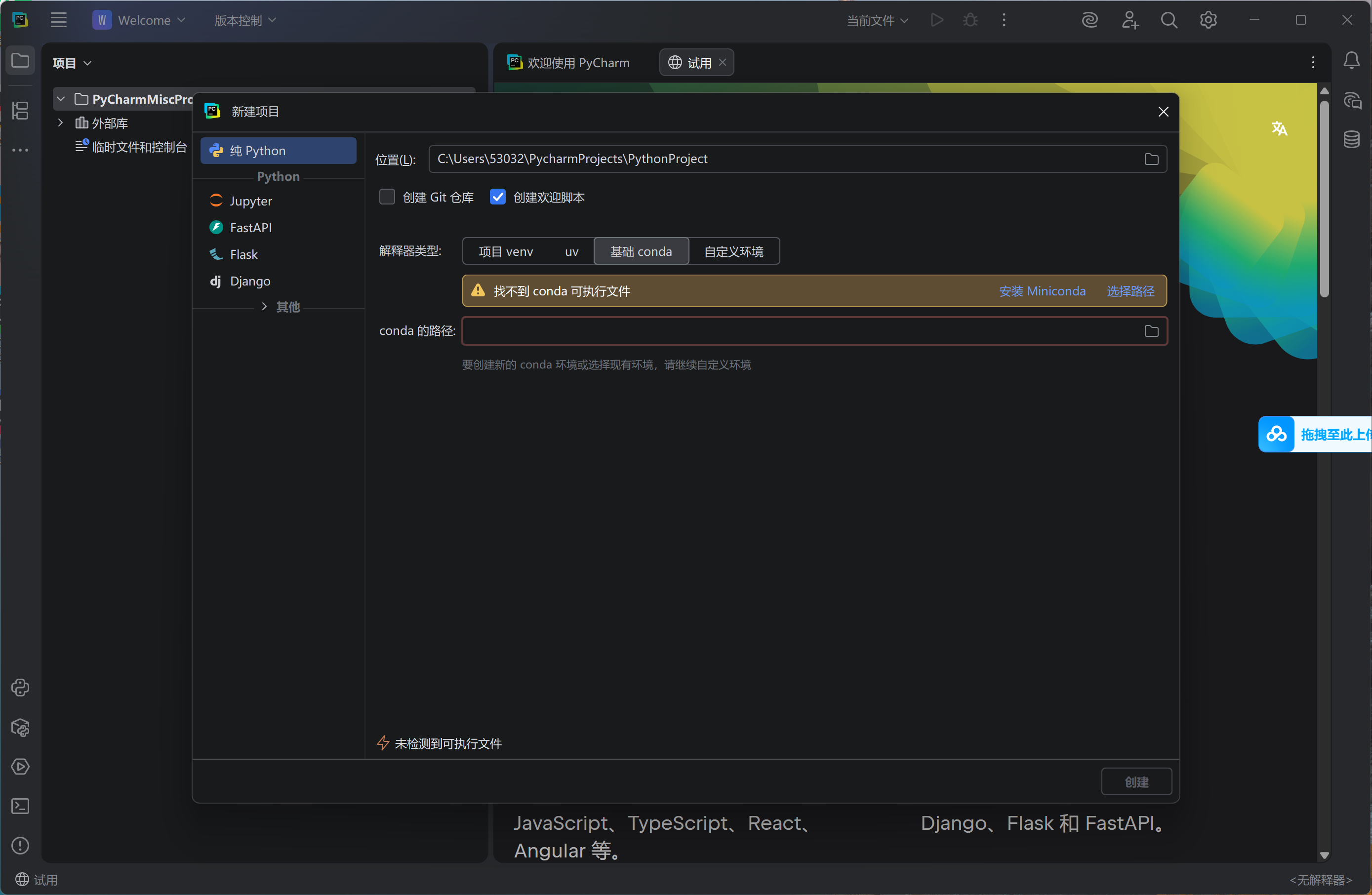This screenshot has height=895, width=1372.
Task: Select Django project type in list
Action: 249,281
